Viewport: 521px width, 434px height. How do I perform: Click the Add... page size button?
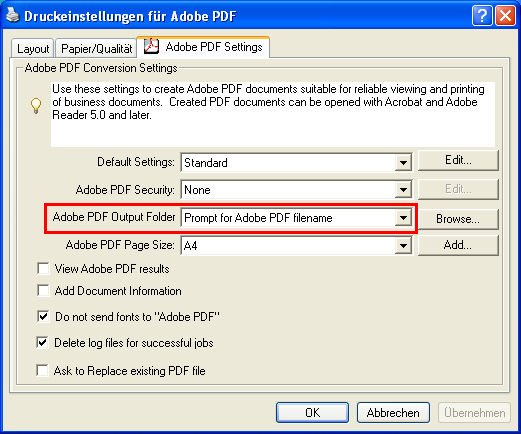[458, 245]
